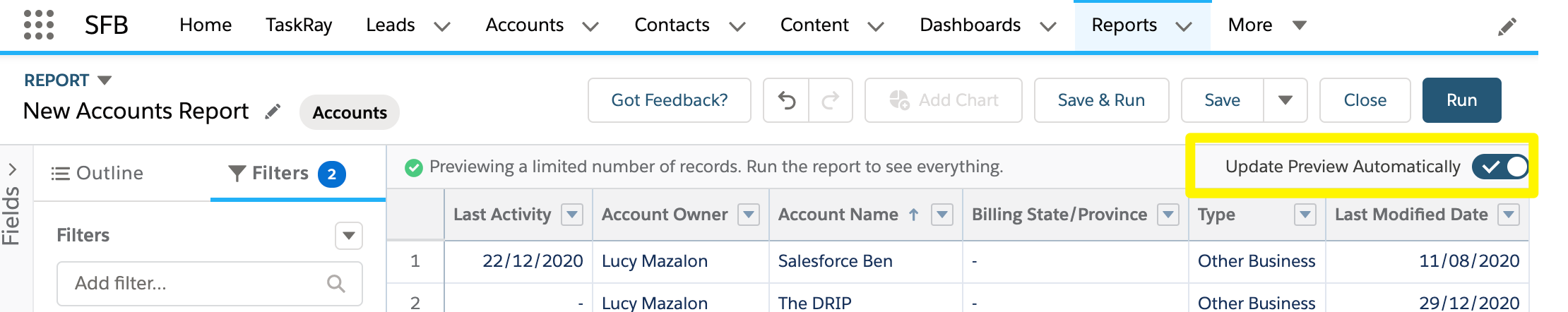Open the Contacts menu chevron

(x=737, y=27)
